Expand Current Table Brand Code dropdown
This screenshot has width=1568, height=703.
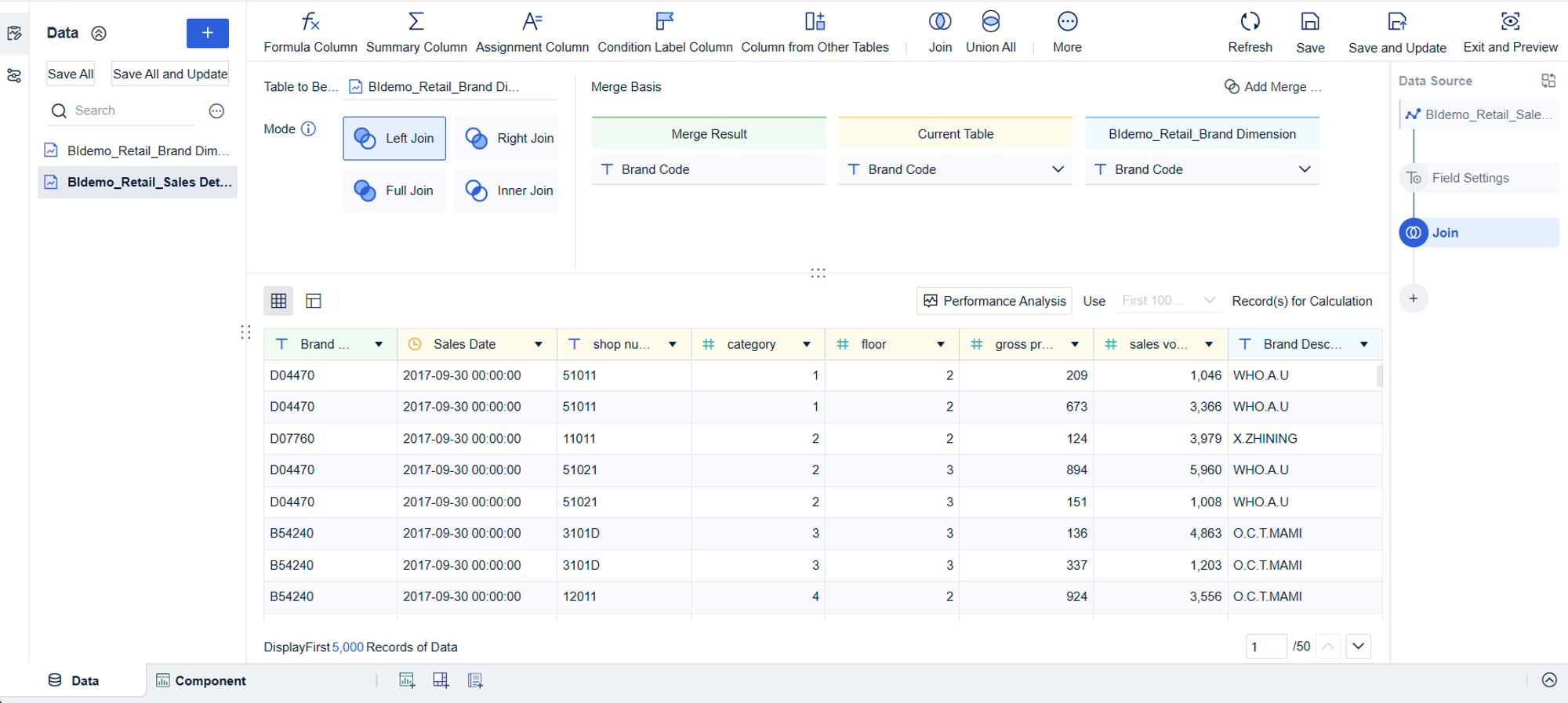1057,169
